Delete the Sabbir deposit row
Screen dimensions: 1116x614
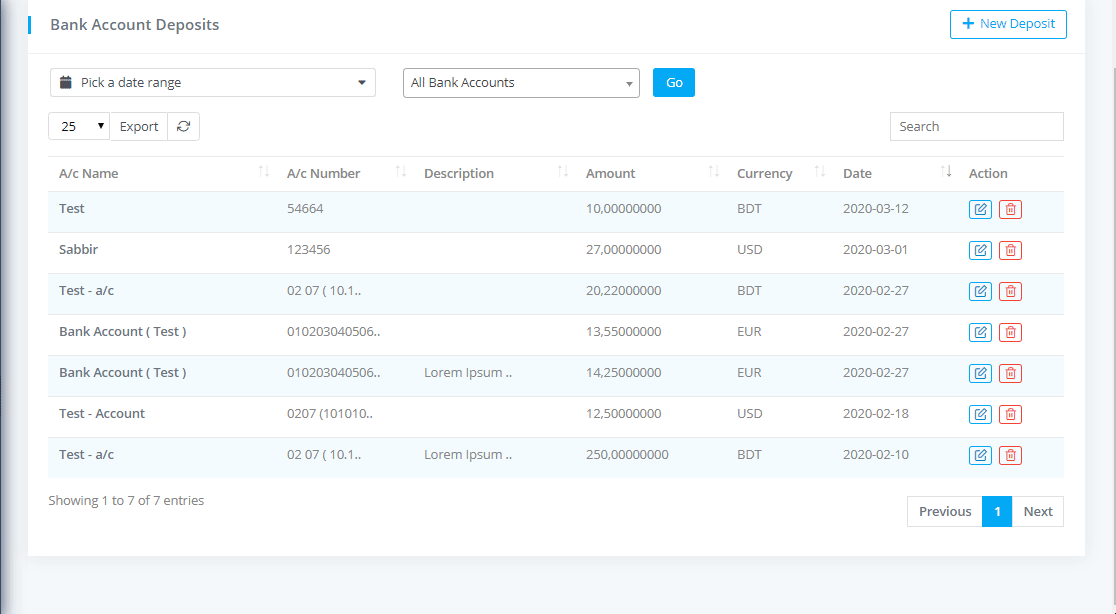1010,250
